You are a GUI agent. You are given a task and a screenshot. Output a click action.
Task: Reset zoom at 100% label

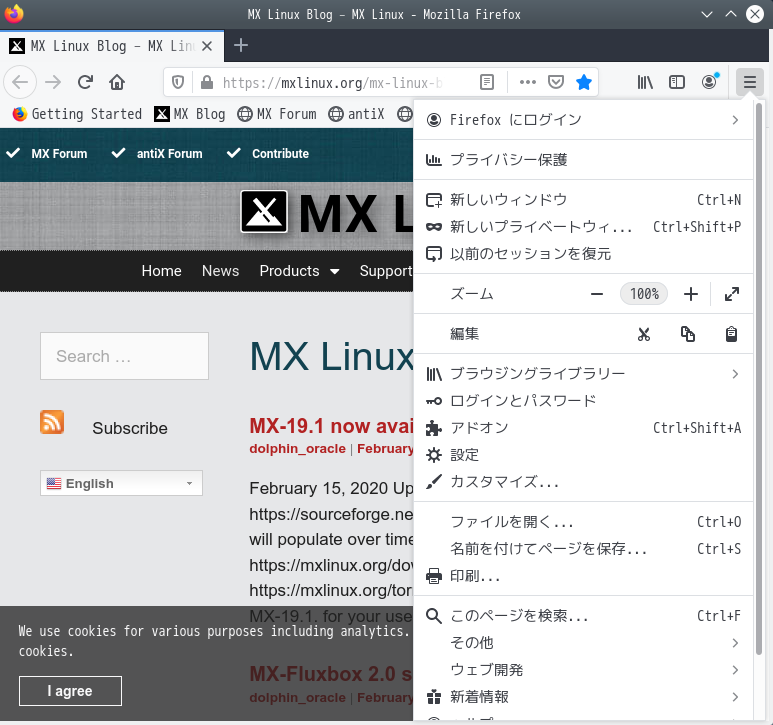(644, 294)
